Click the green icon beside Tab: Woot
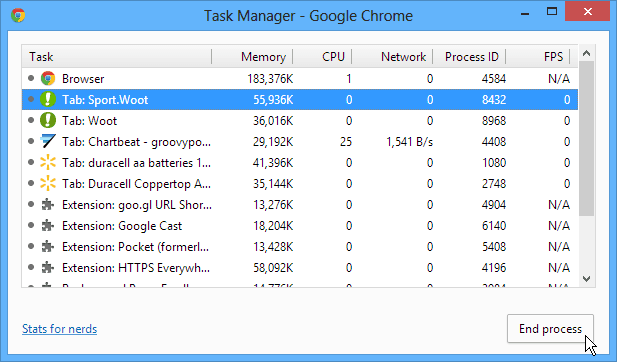 click(x=48, y=120)
